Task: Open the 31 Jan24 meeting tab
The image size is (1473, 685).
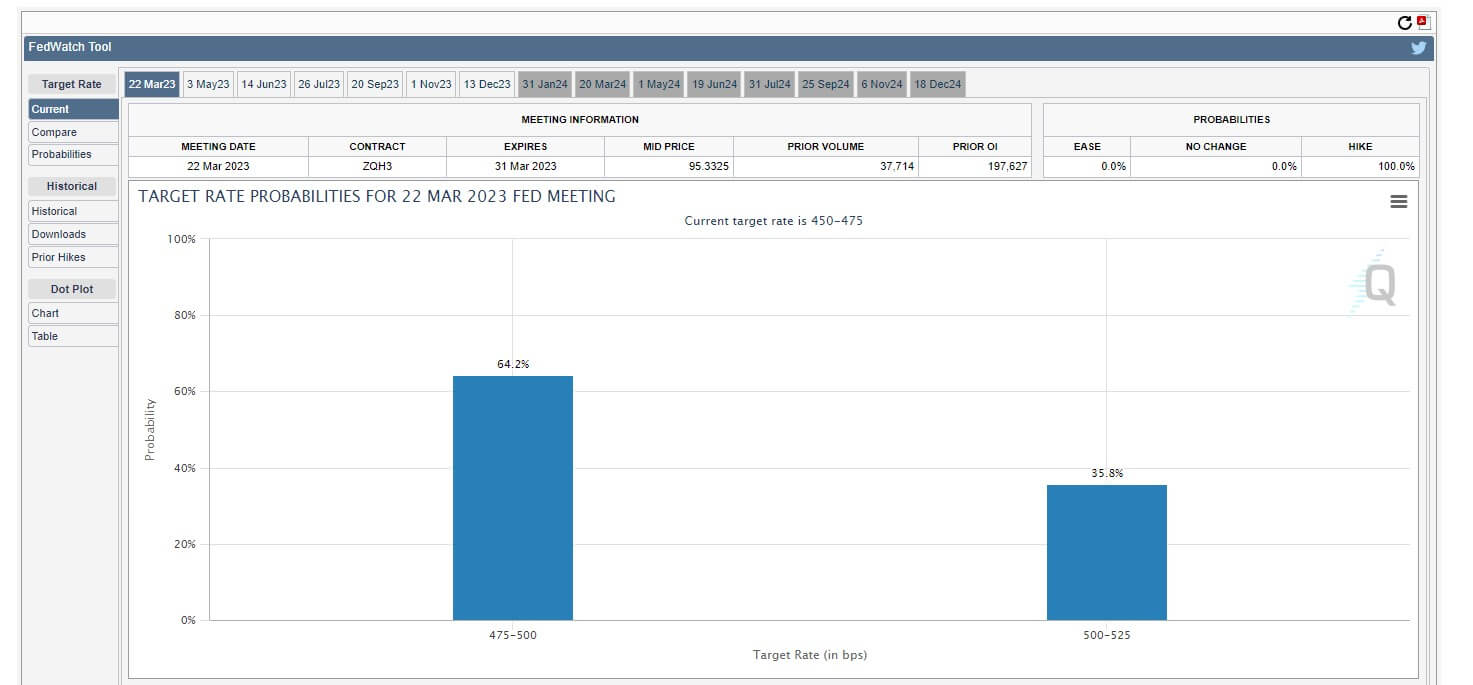Action: click(x=543, y=84)
